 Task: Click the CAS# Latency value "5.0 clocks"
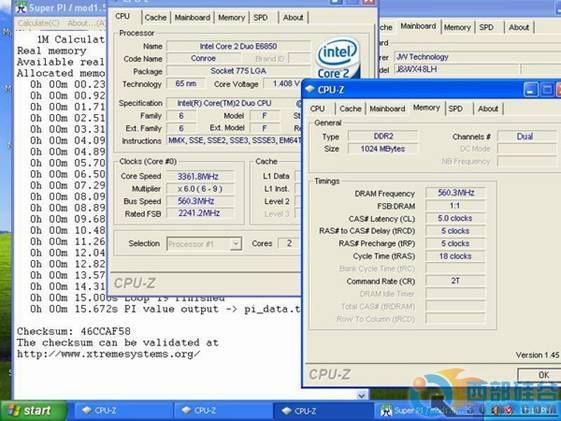tap(455, 218)
